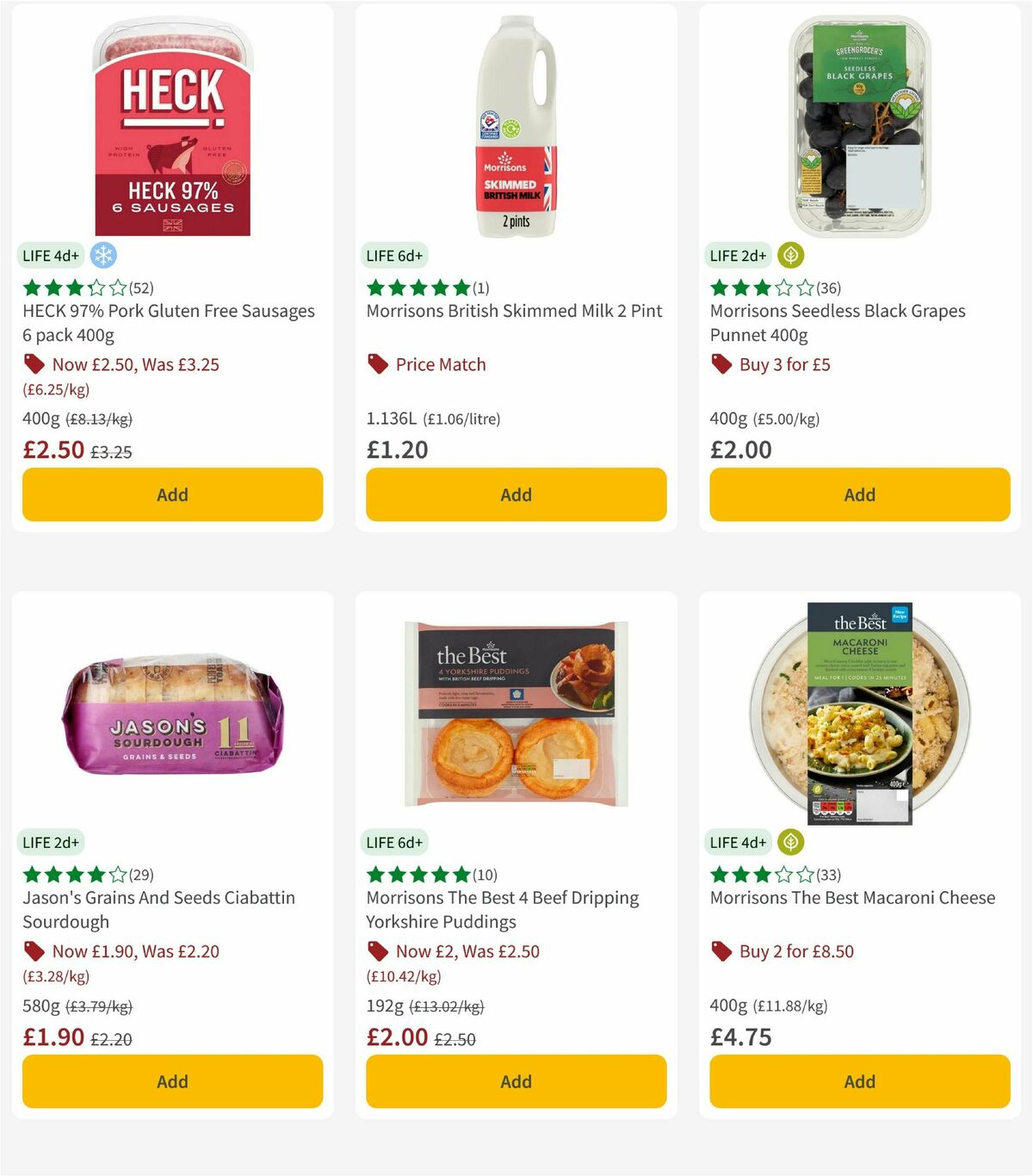Open Morrisons British Skimmed Milk product link
This screenshot has height=1176, width=1033.
pyautogui.click(x=515, y=311)
